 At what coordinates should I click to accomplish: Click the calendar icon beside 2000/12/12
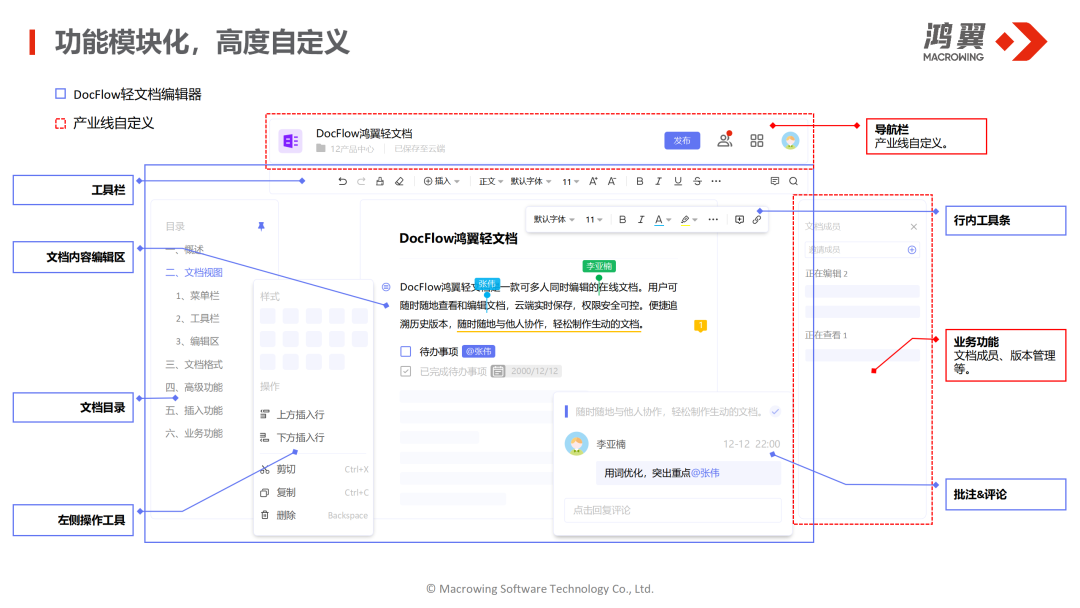[x=498, y=371]
